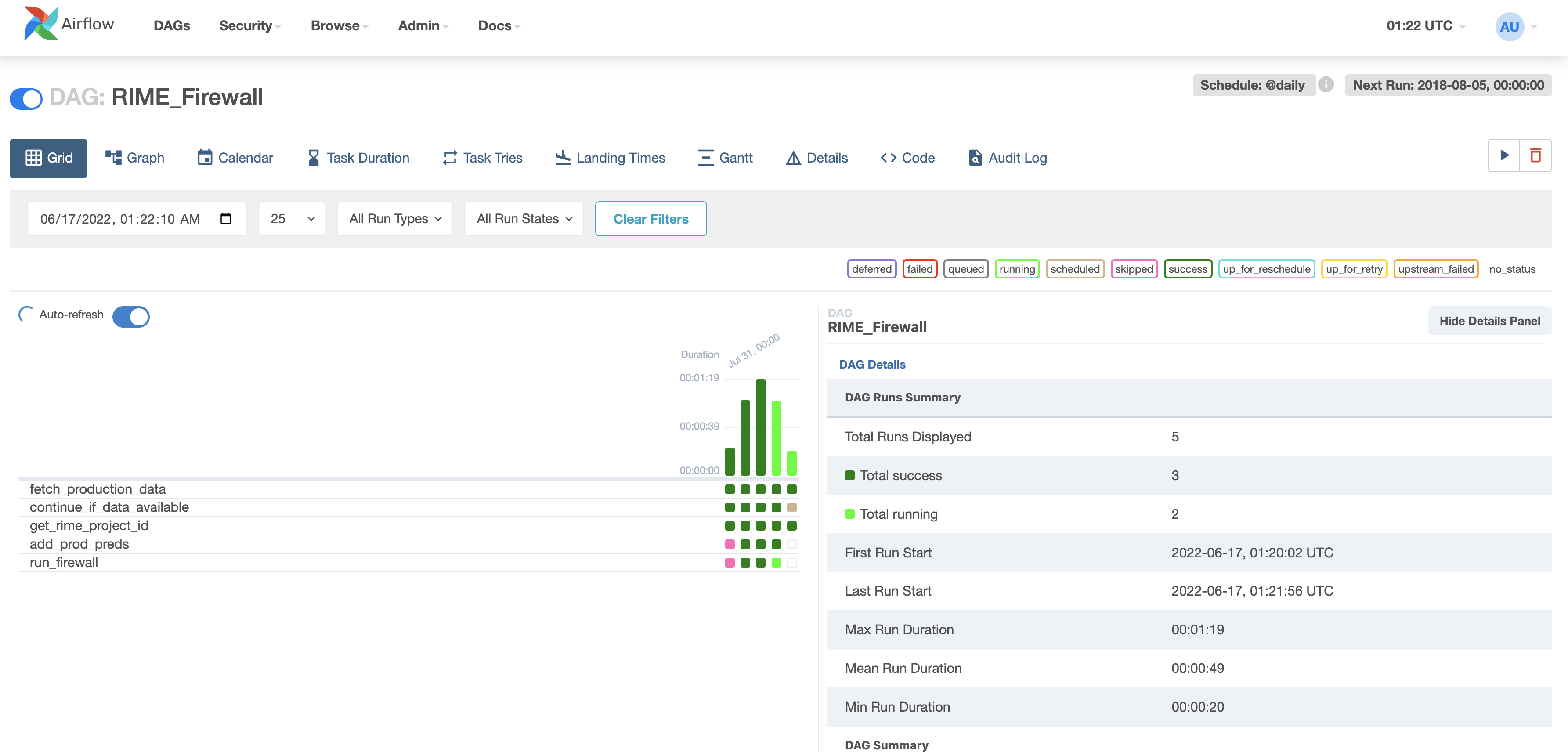
Task: Open the Gantt chart tab
Action: pos(725,158)
